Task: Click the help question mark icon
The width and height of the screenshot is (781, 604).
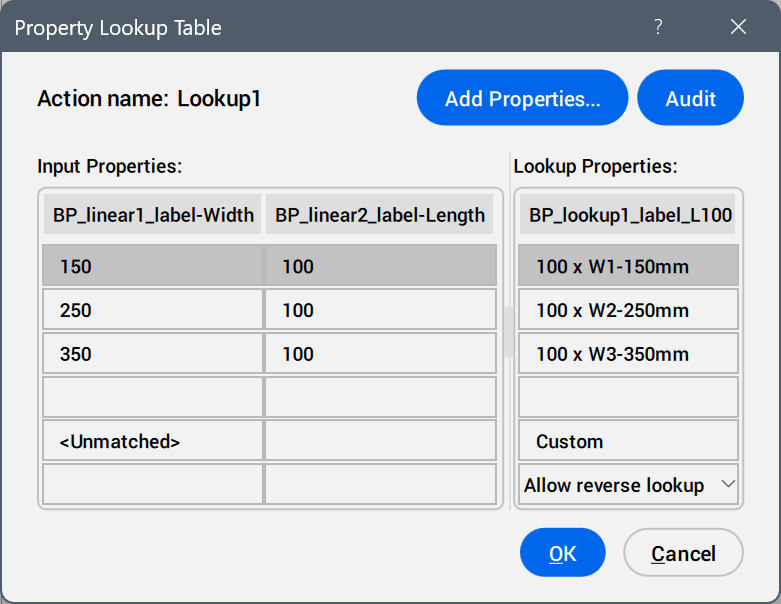Action: pyautogui.click(x=658, y=27)
